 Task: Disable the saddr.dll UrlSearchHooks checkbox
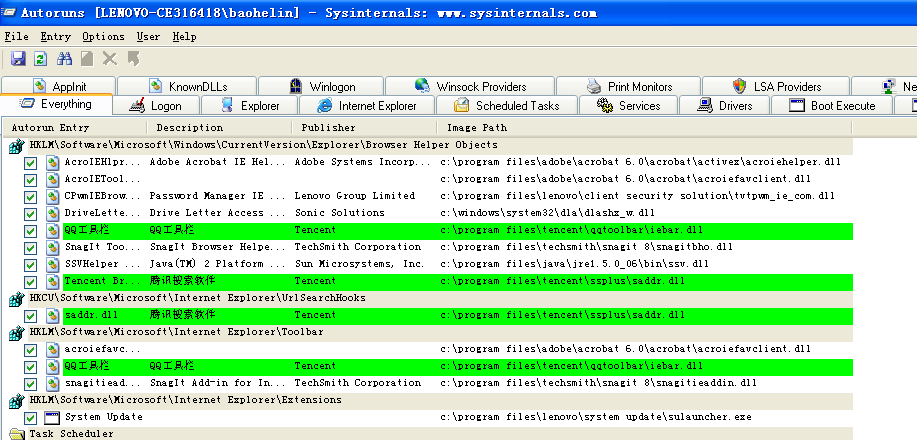pos(30,316)
